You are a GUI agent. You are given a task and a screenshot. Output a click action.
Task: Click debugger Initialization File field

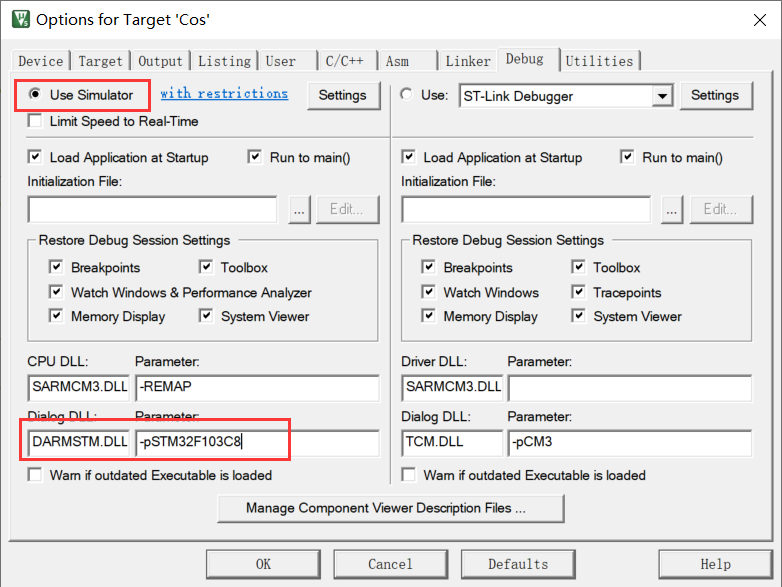coord(526,209)
